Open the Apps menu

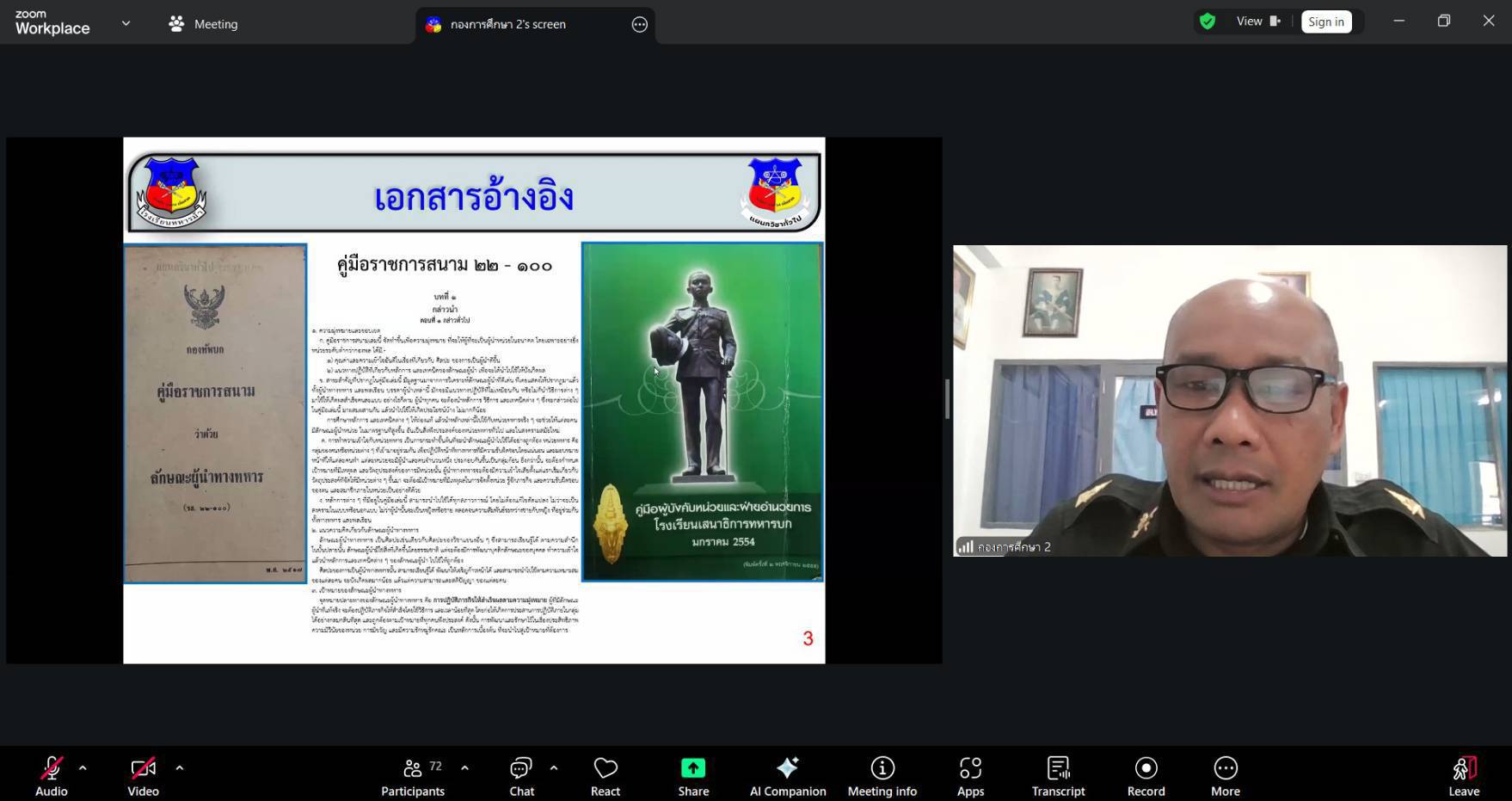970,775
